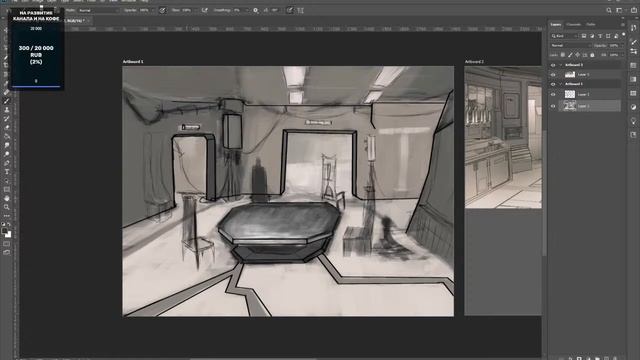640x360 pixels.
Task: Switch to the Layers tab
Action: click(x=556, y=24)
